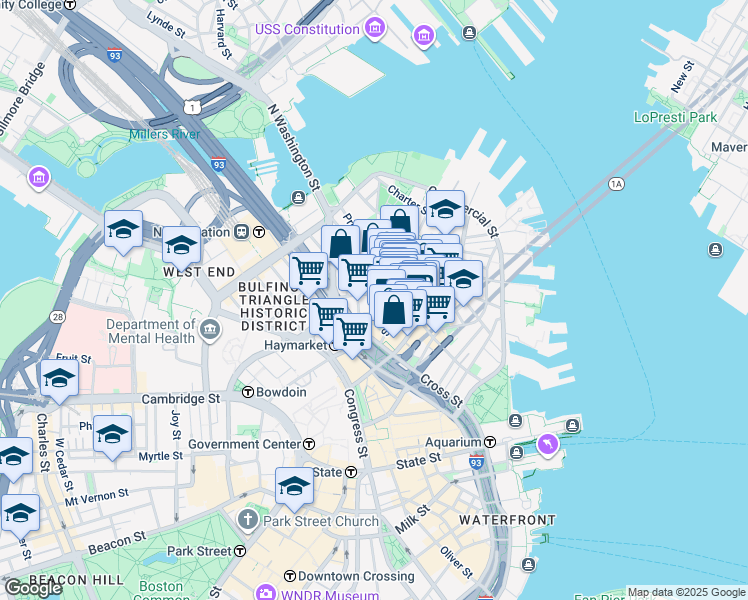
Task: Select the Oliver St street label
Action: [x=457, y=562]
